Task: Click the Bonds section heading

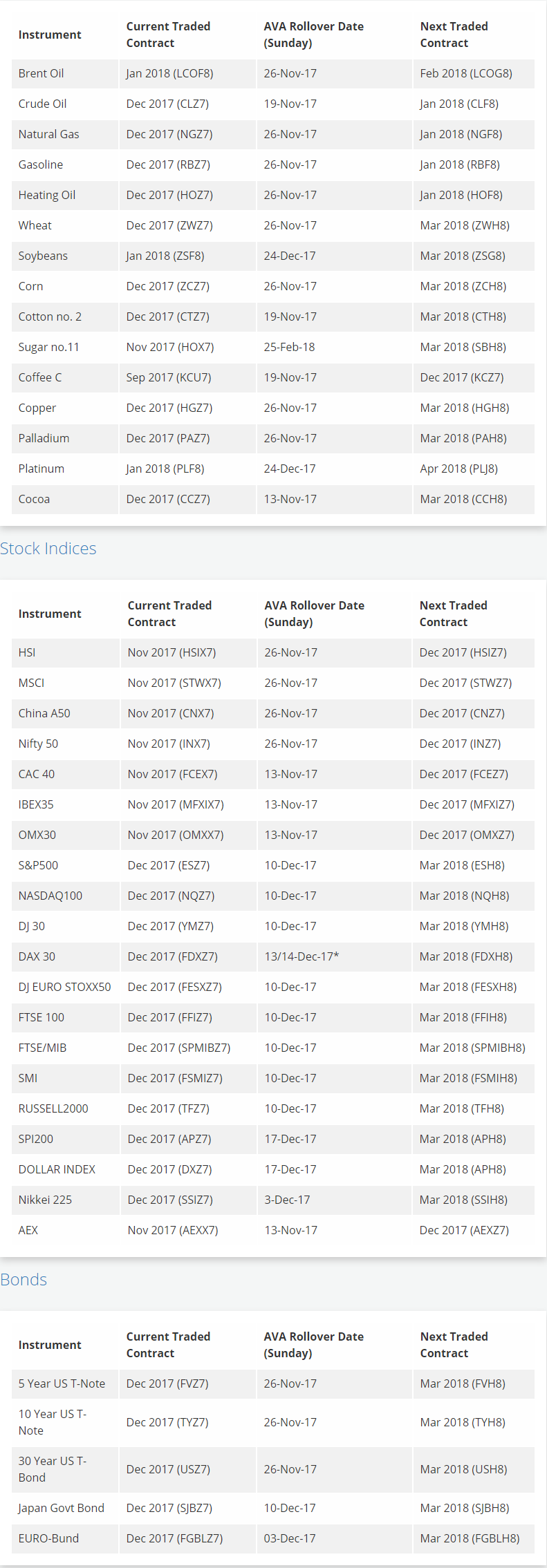Action: pos(24,1279)
